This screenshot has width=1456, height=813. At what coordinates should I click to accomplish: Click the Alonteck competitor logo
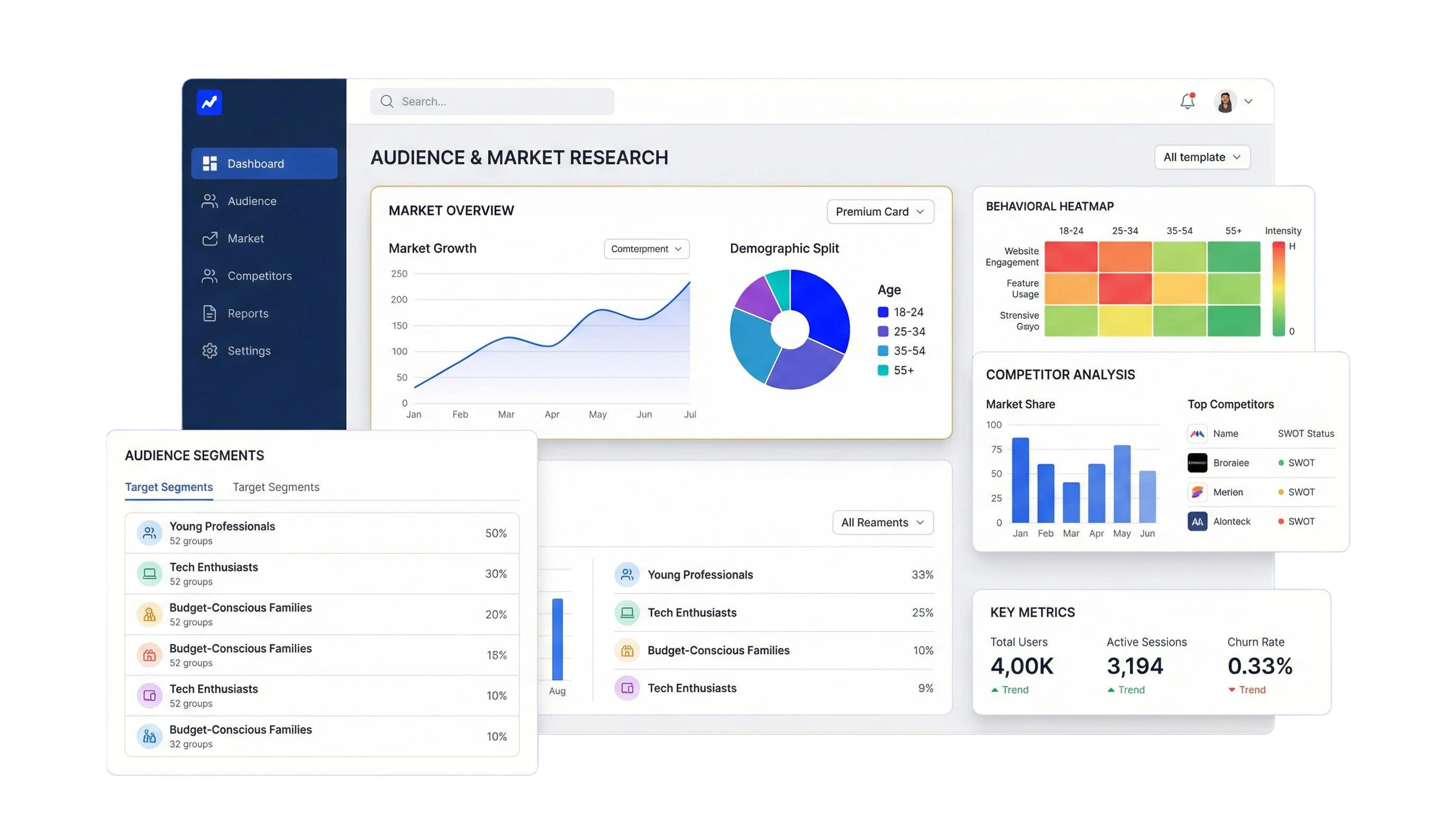1197,521
